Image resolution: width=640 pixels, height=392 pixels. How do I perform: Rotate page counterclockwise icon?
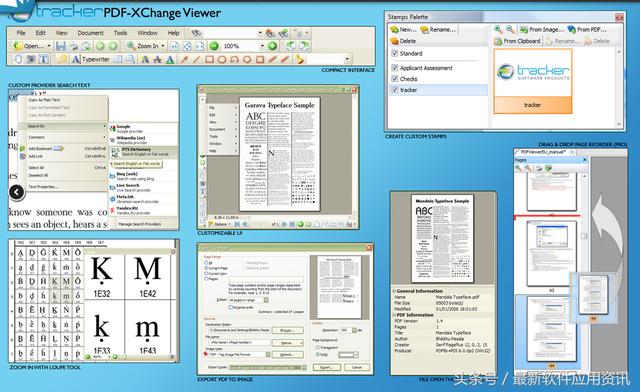pos(291,46)
